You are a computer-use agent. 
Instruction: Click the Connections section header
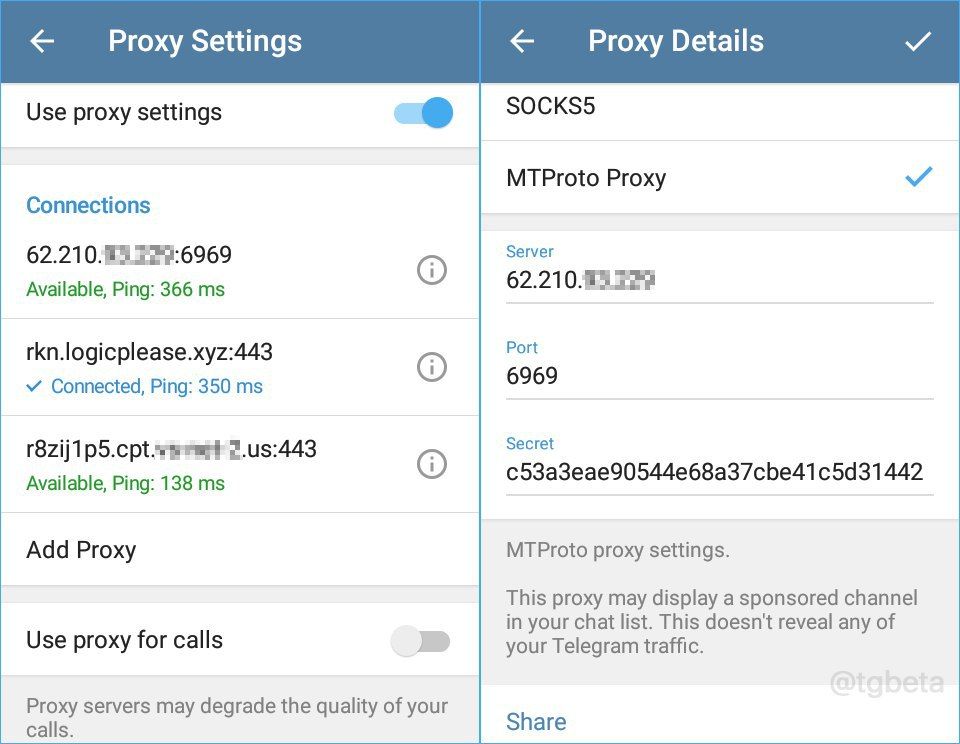pyautogui.click(x=88, y=205)
